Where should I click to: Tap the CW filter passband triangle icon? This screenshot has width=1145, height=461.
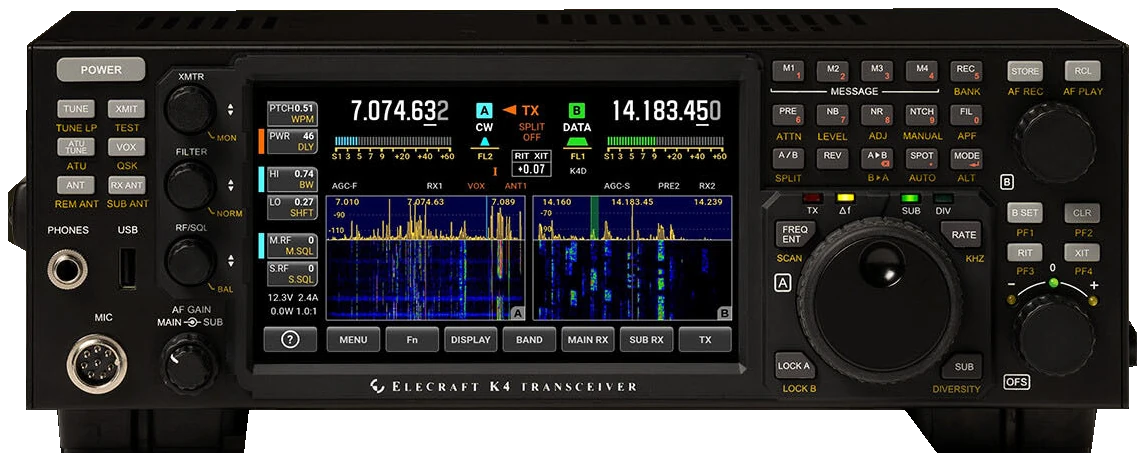coord(484,141)
